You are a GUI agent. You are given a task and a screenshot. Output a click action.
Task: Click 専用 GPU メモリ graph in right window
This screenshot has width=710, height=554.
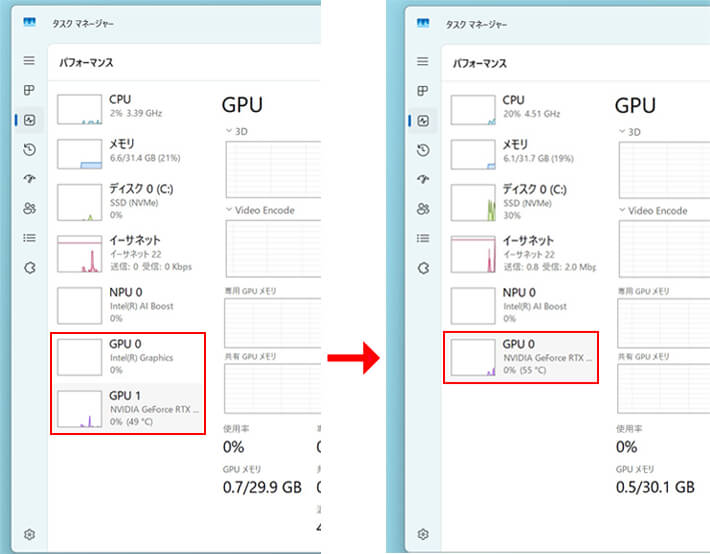[x=663, y=323]
